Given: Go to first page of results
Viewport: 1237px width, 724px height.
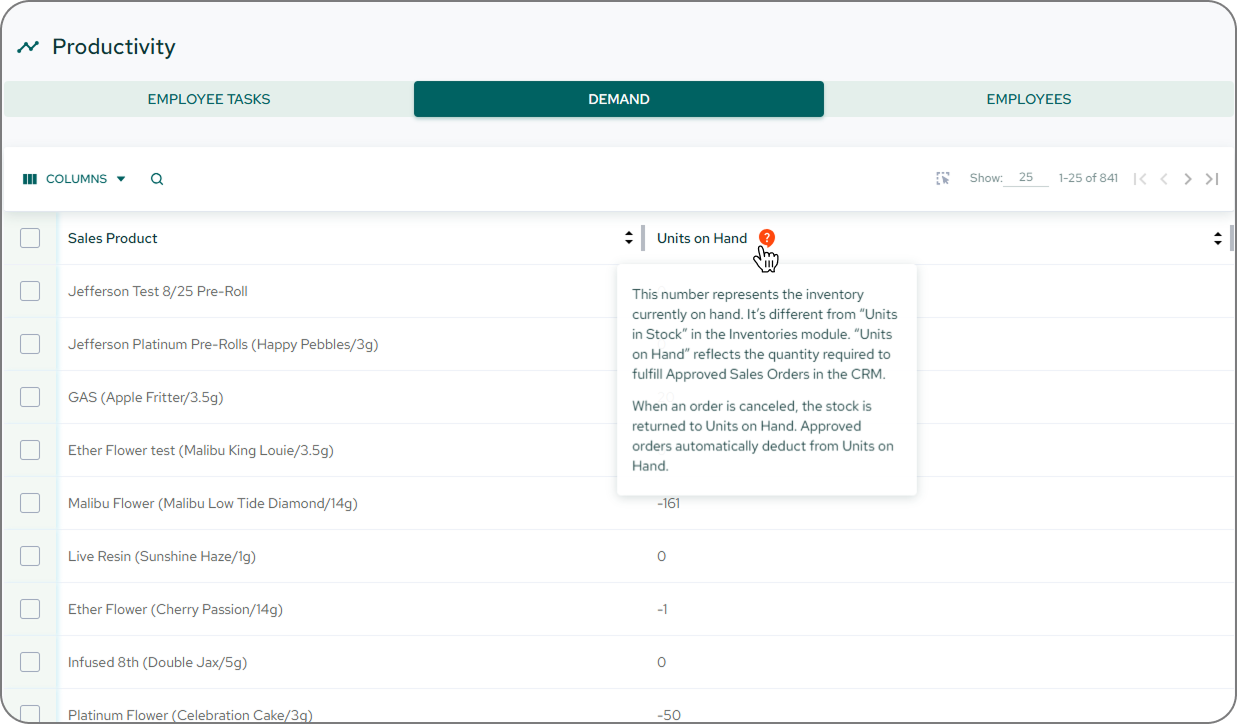Looking at the screenshot, I should click(x=1140, y=179).
